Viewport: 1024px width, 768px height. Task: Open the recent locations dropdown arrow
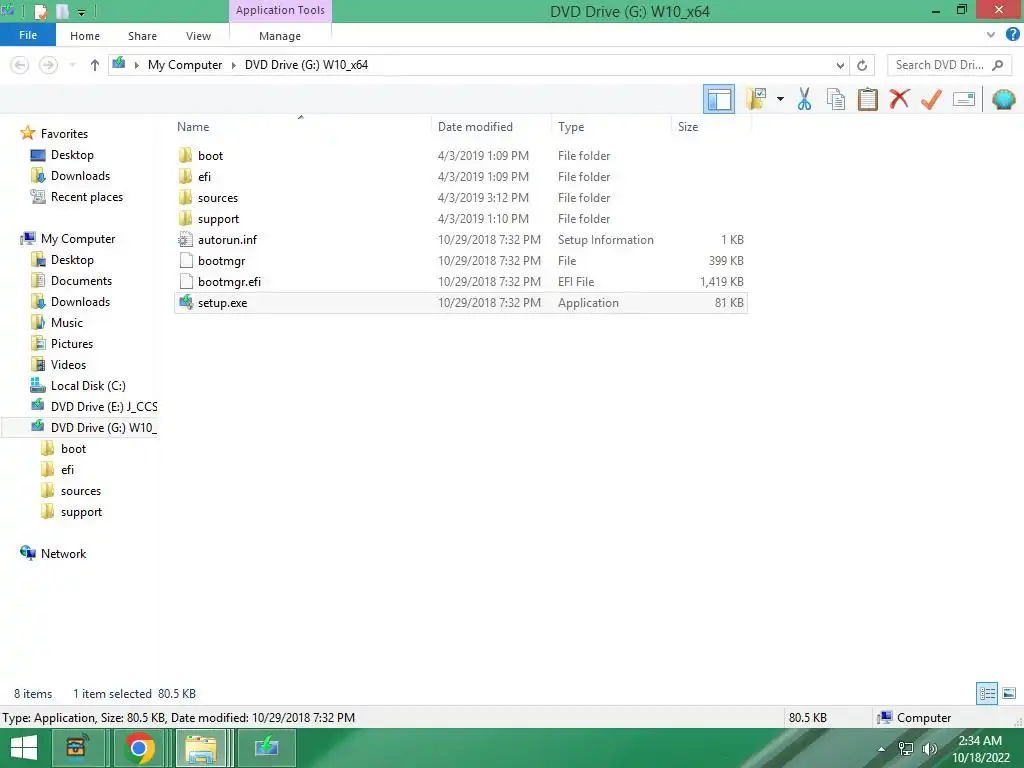[x=72, y=65]
